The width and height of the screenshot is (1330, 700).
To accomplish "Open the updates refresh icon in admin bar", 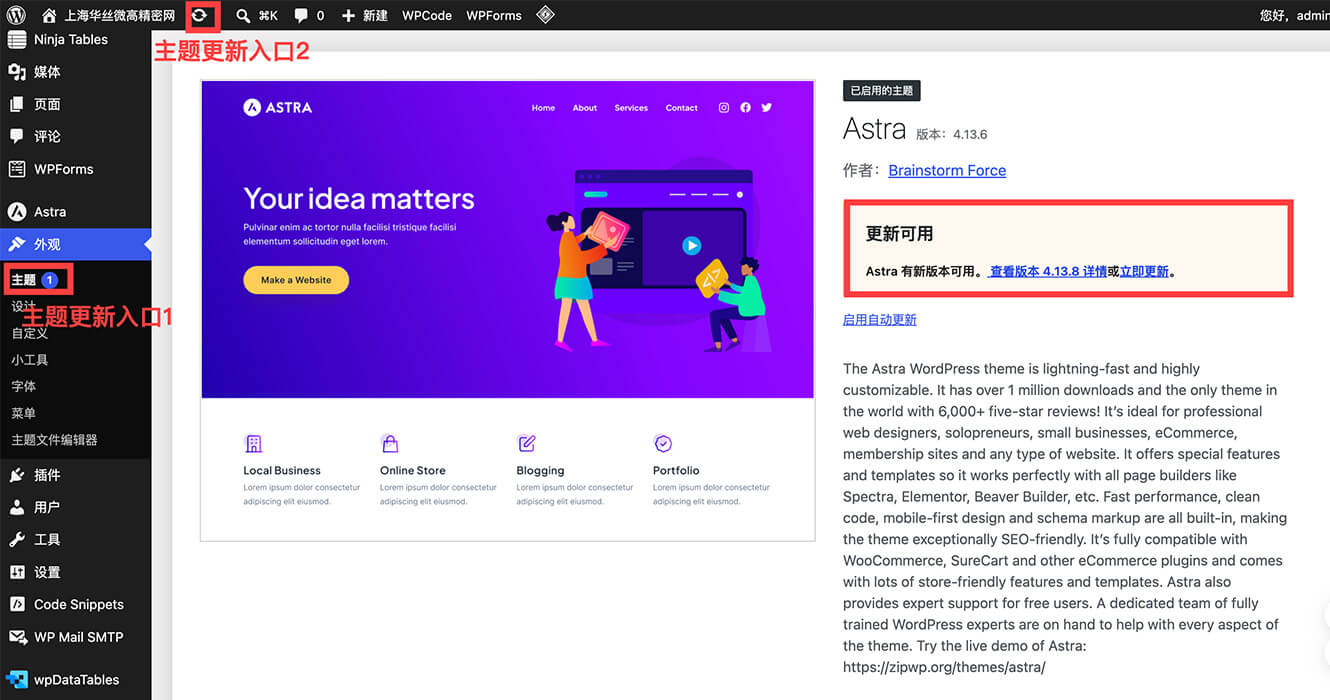I will pyautogui.click(x=201, y=15).
